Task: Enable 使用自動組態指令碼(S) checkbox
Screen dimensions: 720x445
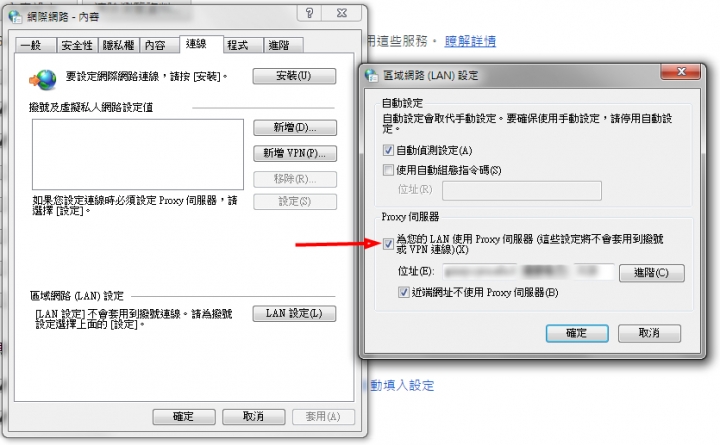Action: point(388,170)
